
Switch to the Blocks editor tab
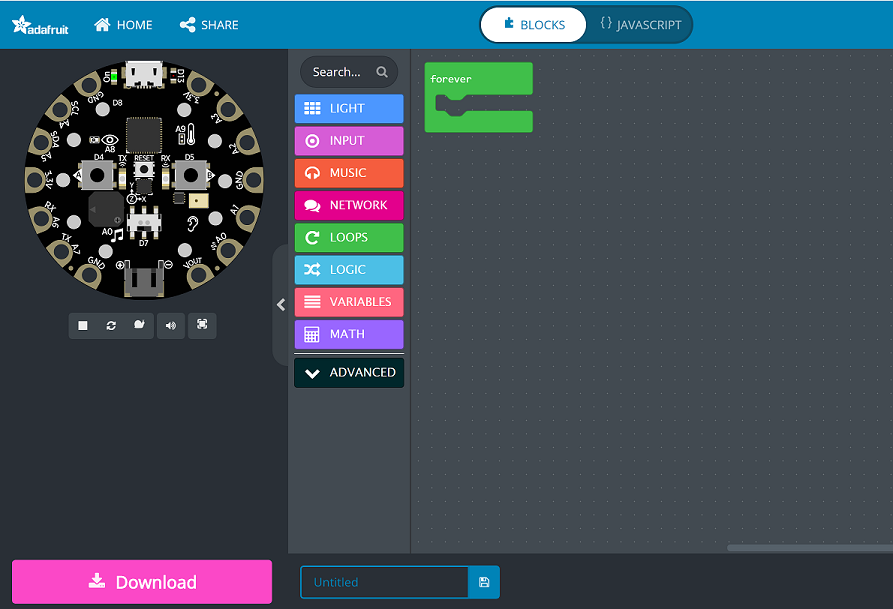click(x=534, y=25)
